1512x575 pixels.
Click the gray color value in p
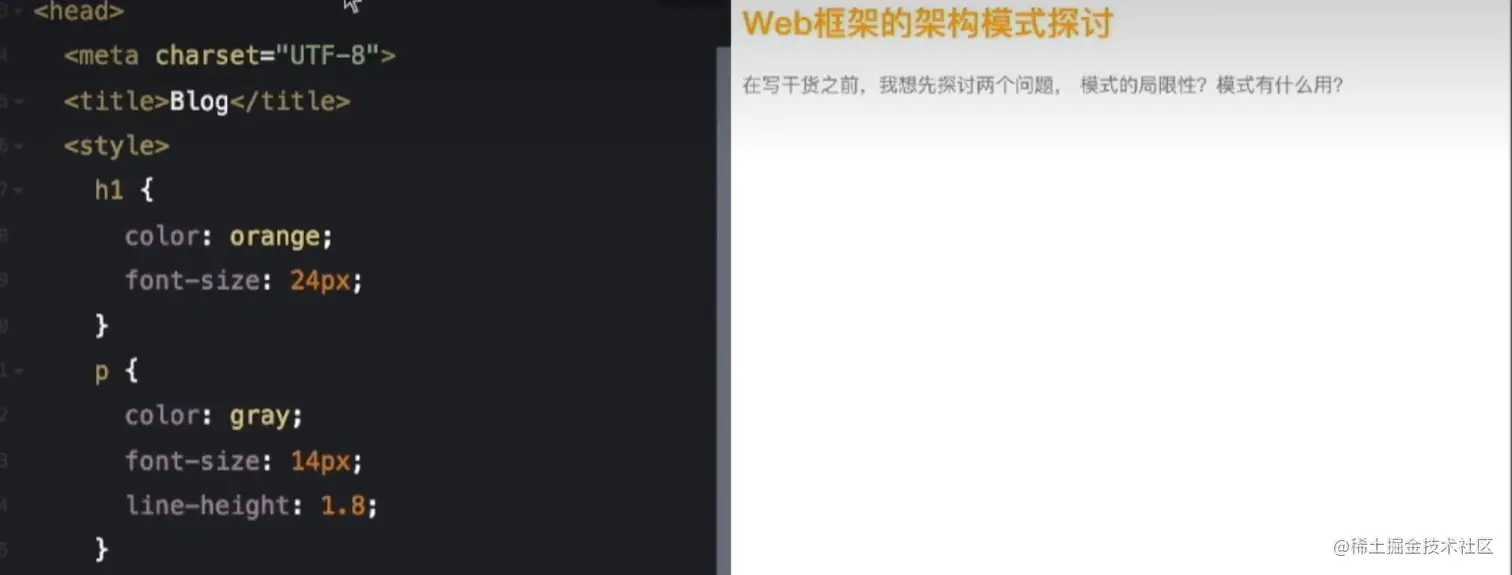pos(259,416)
